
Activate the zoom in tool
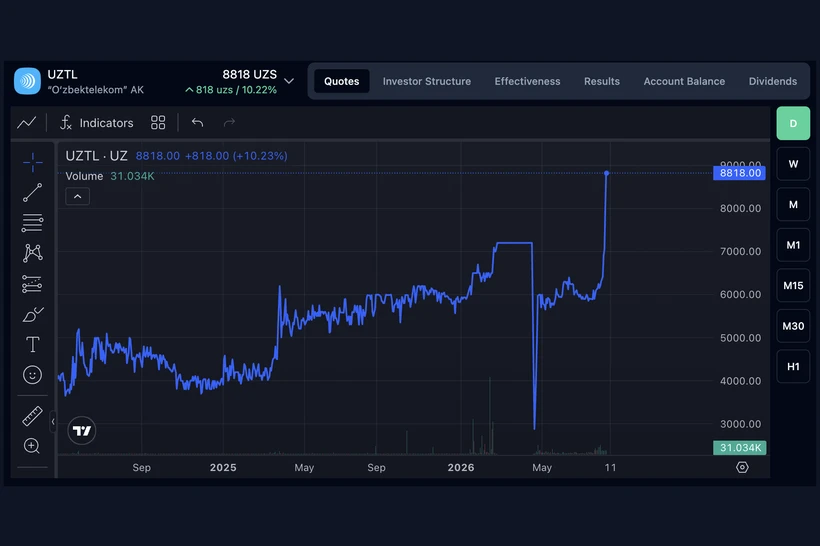point(32,446)
